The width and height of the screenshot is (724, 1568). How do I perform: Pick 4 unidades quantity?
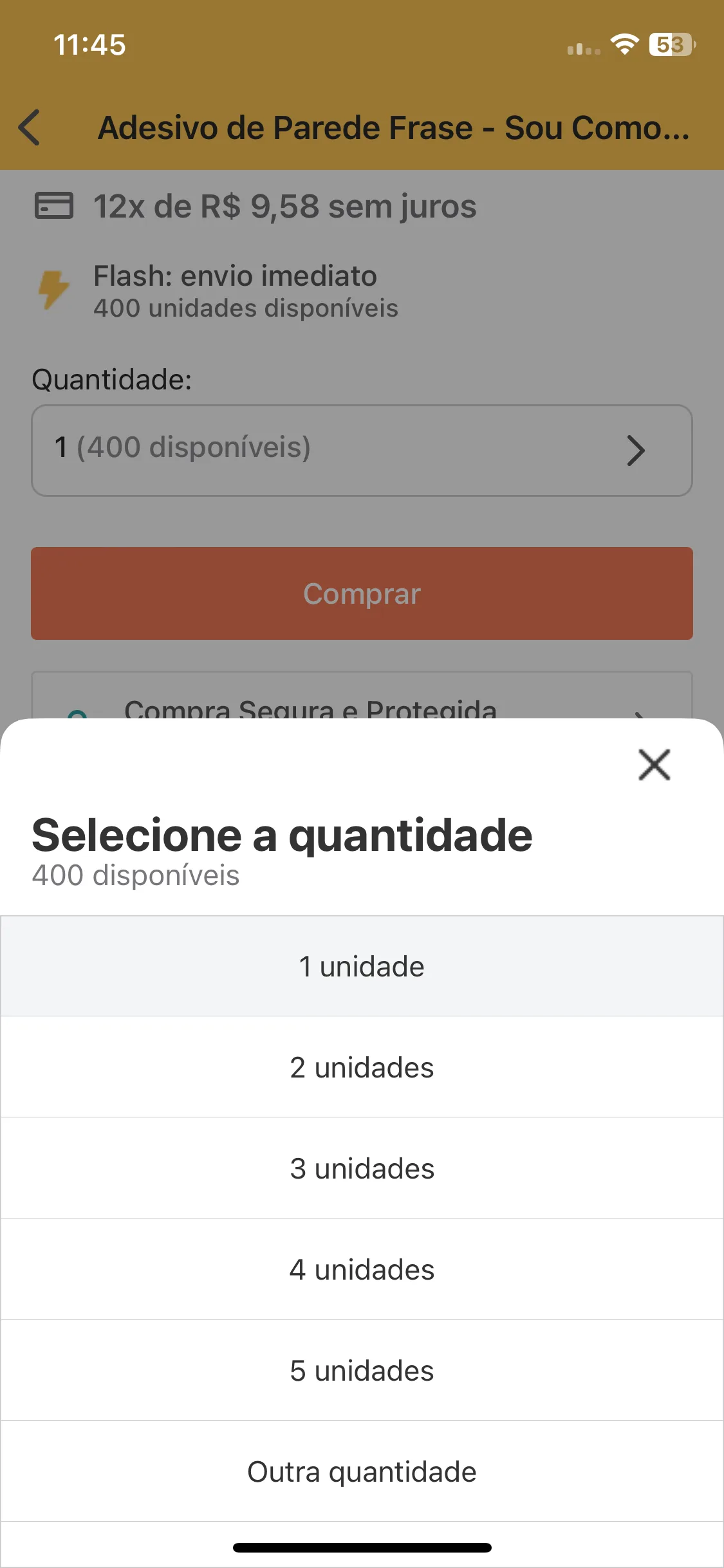[x=362, y=1269]
